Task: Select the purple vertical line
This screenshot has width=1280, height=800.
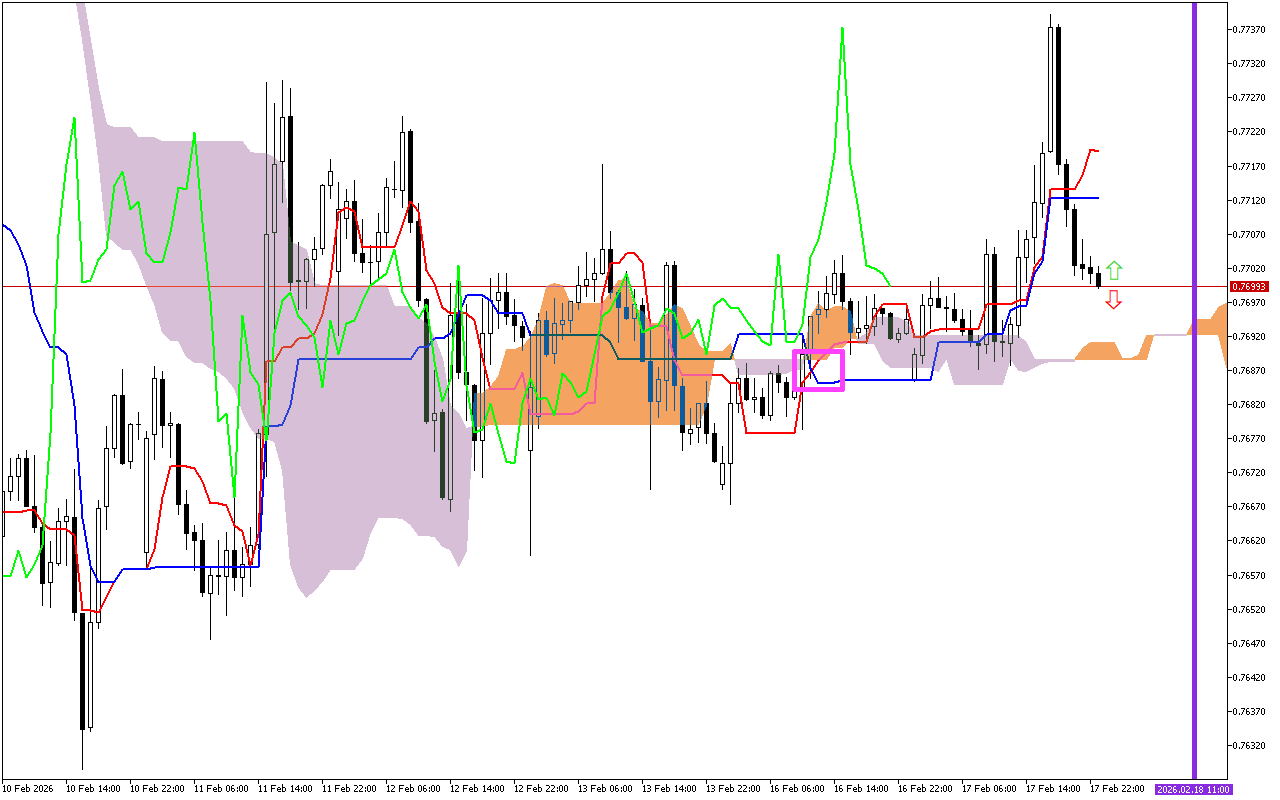Action: point(1194,400)
